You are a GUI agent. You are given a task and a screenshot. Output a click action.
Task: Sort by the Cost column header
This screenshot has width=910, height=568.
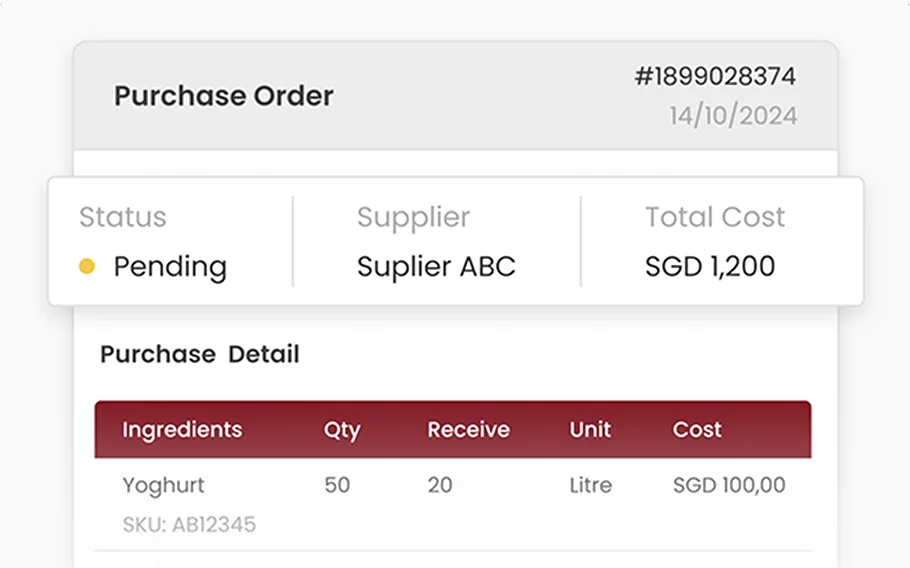pos(697,429)
